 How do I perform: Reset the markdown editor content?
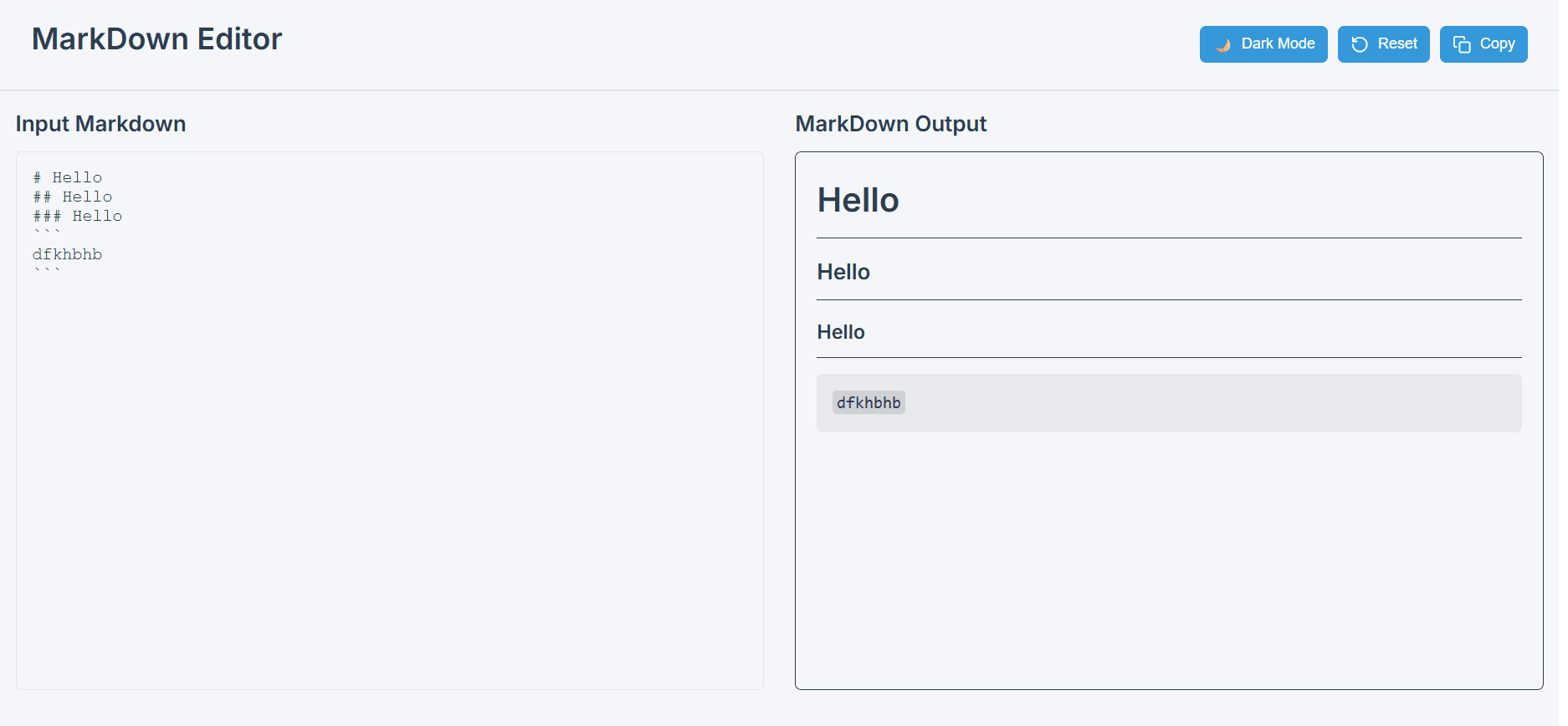(x=1383, y=44)
